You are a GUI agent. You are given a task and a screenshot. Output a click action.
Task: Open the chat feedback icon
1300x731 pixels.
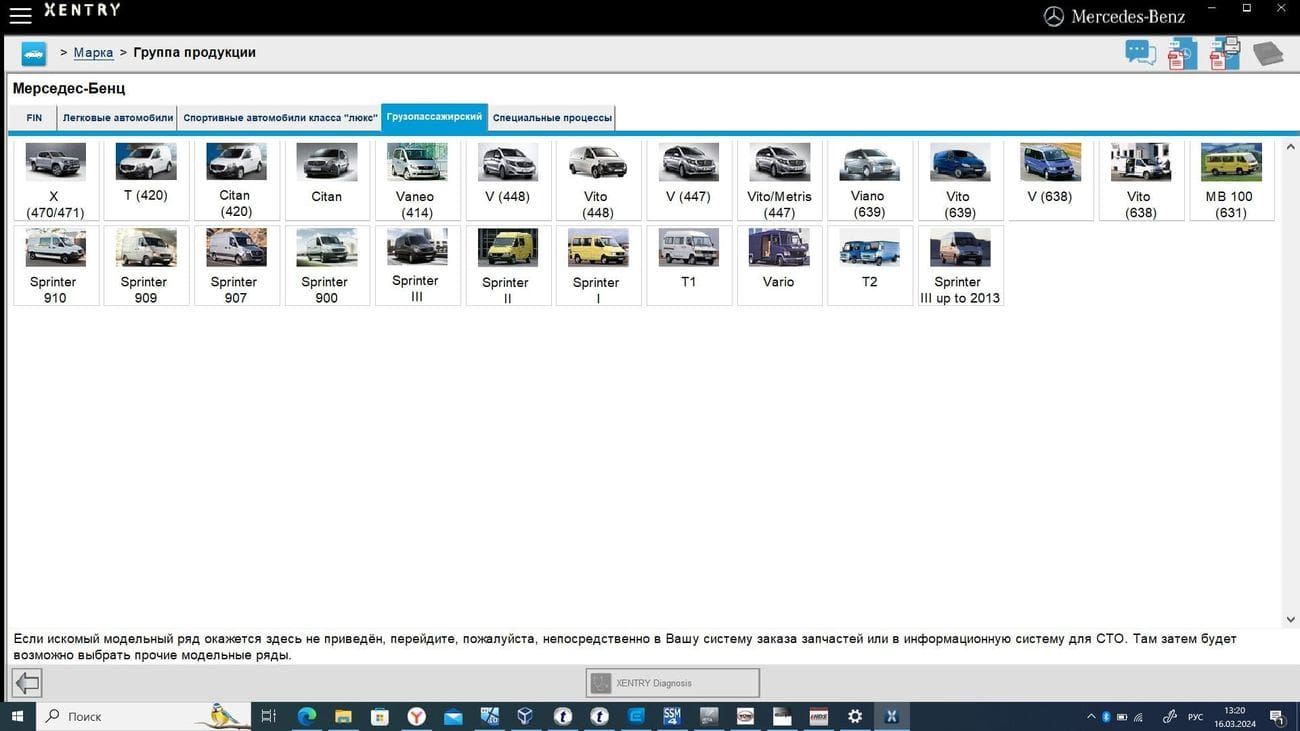click(1140, 53)
